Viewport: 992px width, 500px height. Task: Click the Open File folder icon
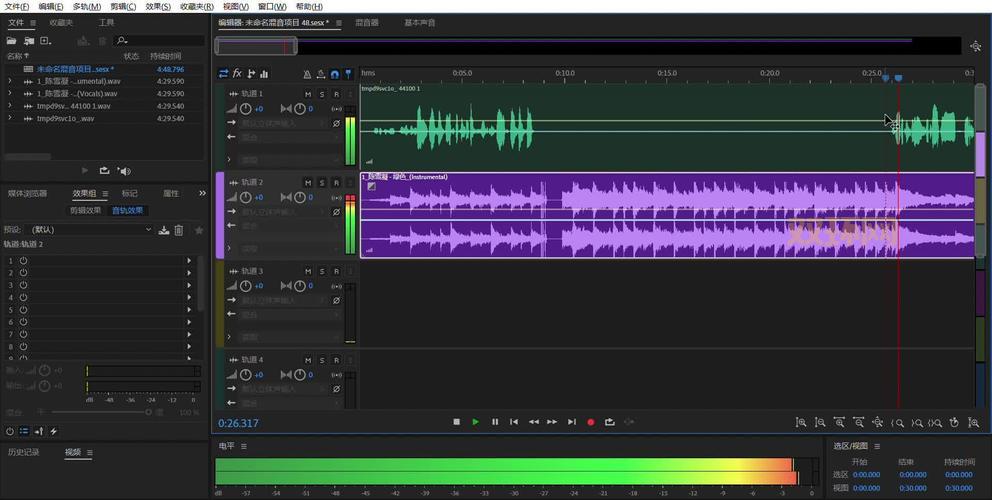(x=11, y=41)
